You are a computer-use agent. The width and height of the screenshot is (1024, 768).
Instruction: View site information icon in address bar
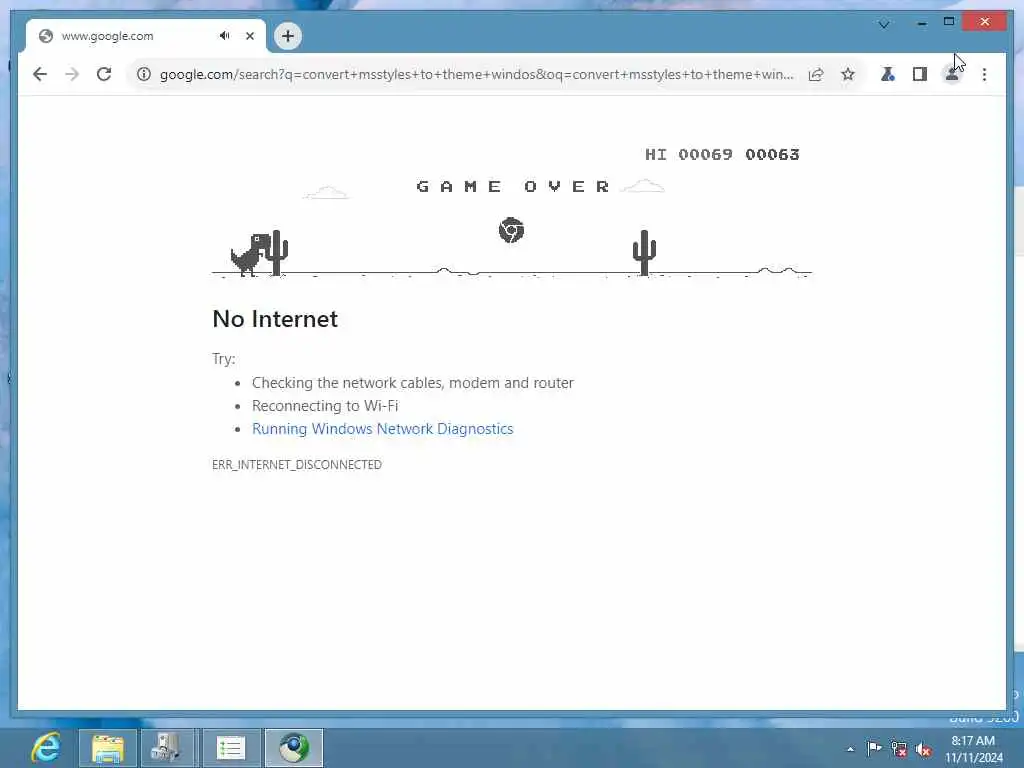point(144,74)
